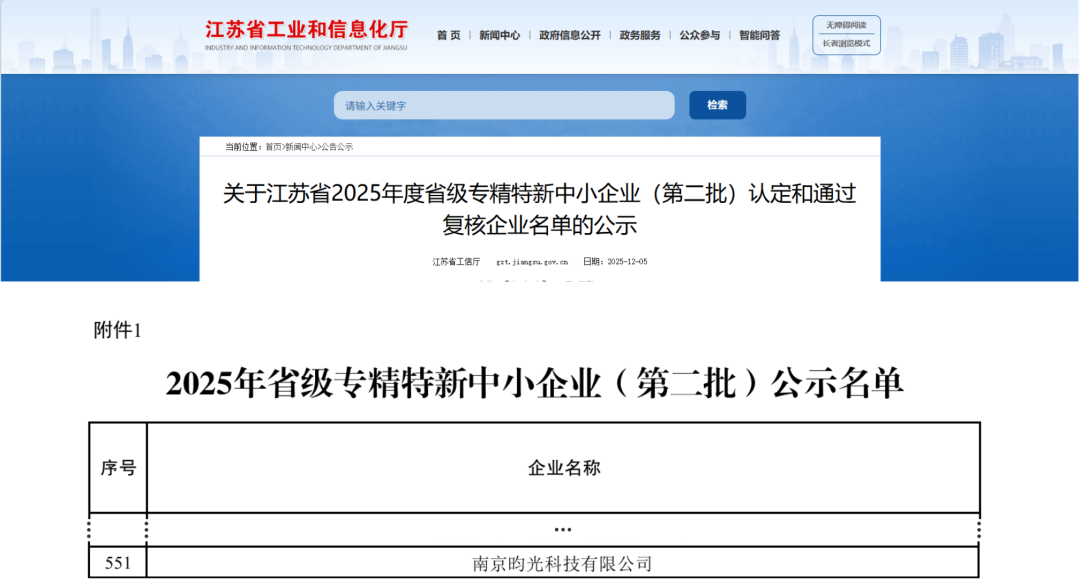Click the heading 2025年省级专精特新中小企业公示名单
This screenshot has height=579, width=1080.
click(x=534, y=383)
